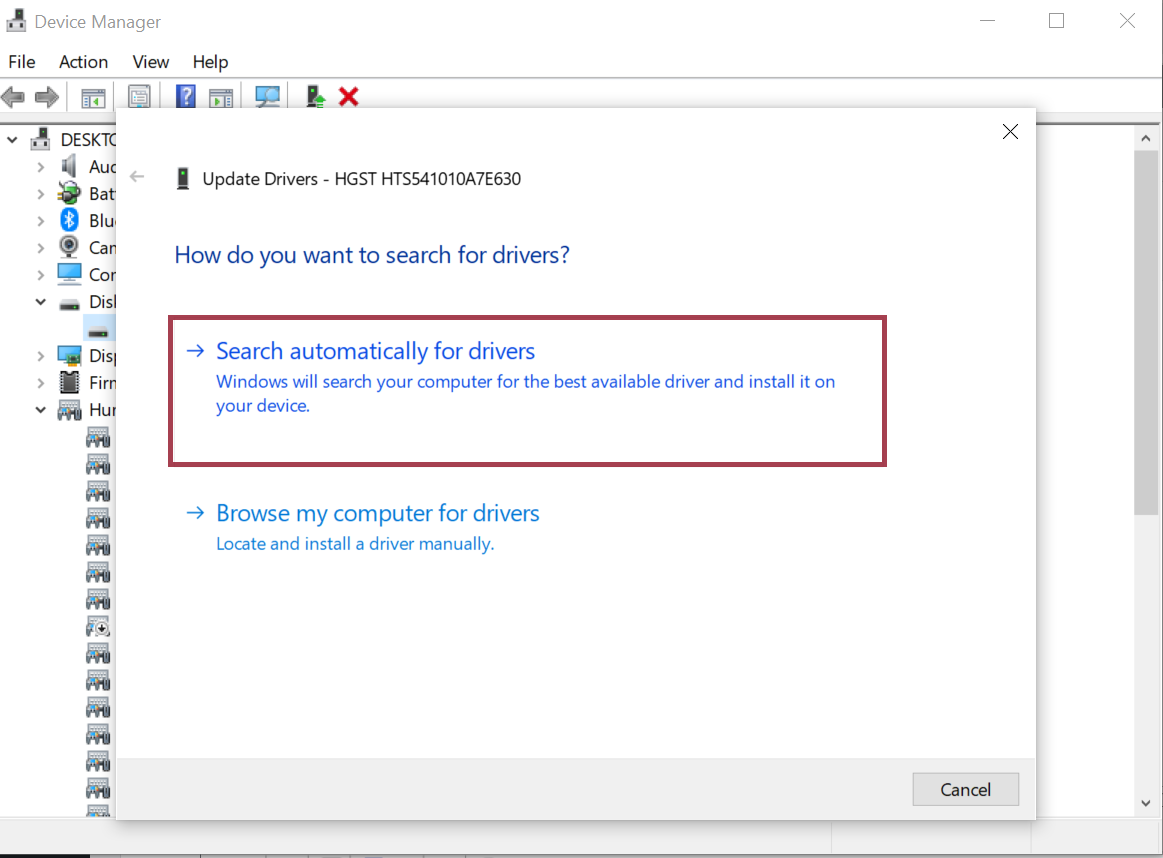Click the Bluetooth category icon
The image size is (1163, 858).
tap(69, 220)
